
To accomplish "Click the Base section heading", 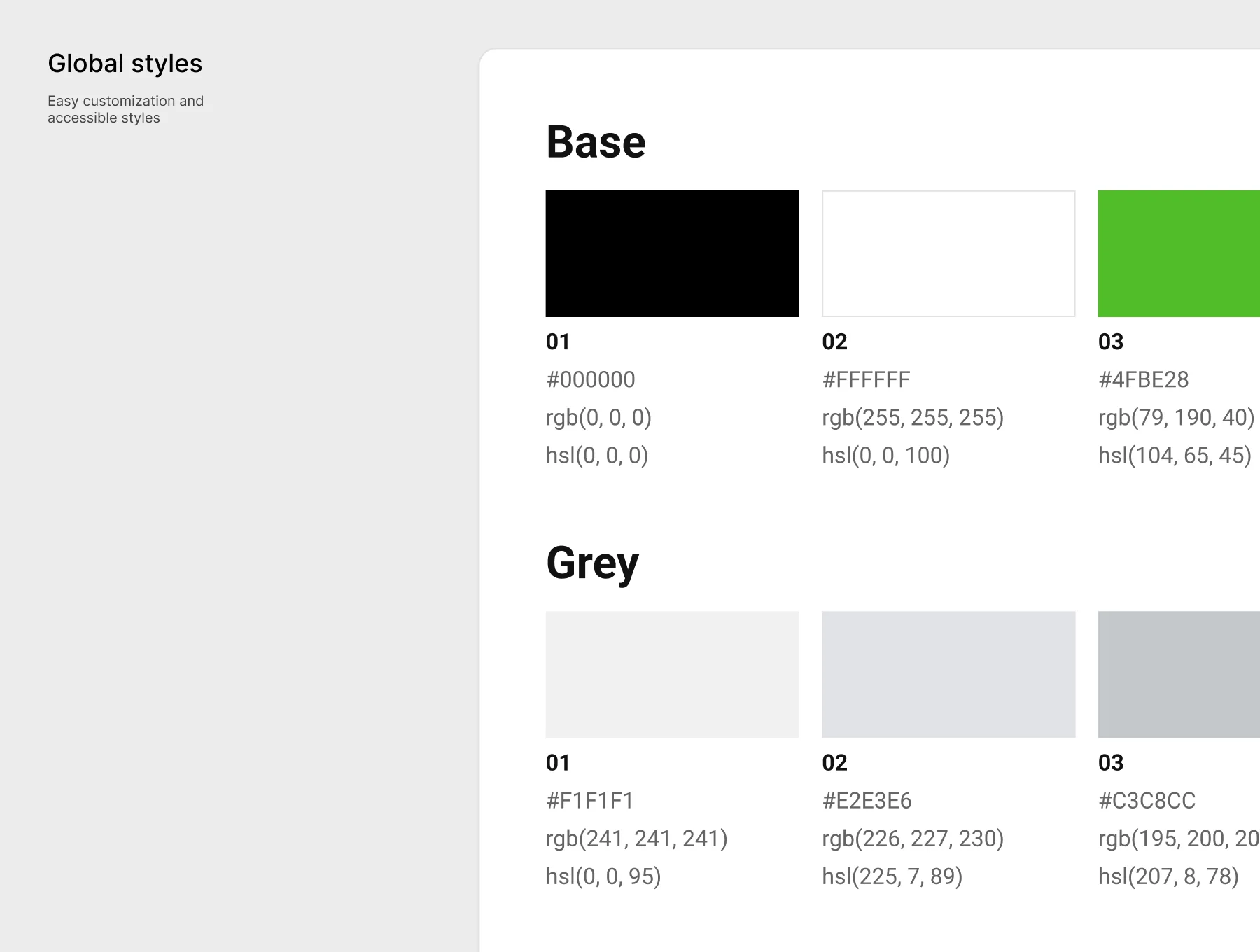I will 596,142.
